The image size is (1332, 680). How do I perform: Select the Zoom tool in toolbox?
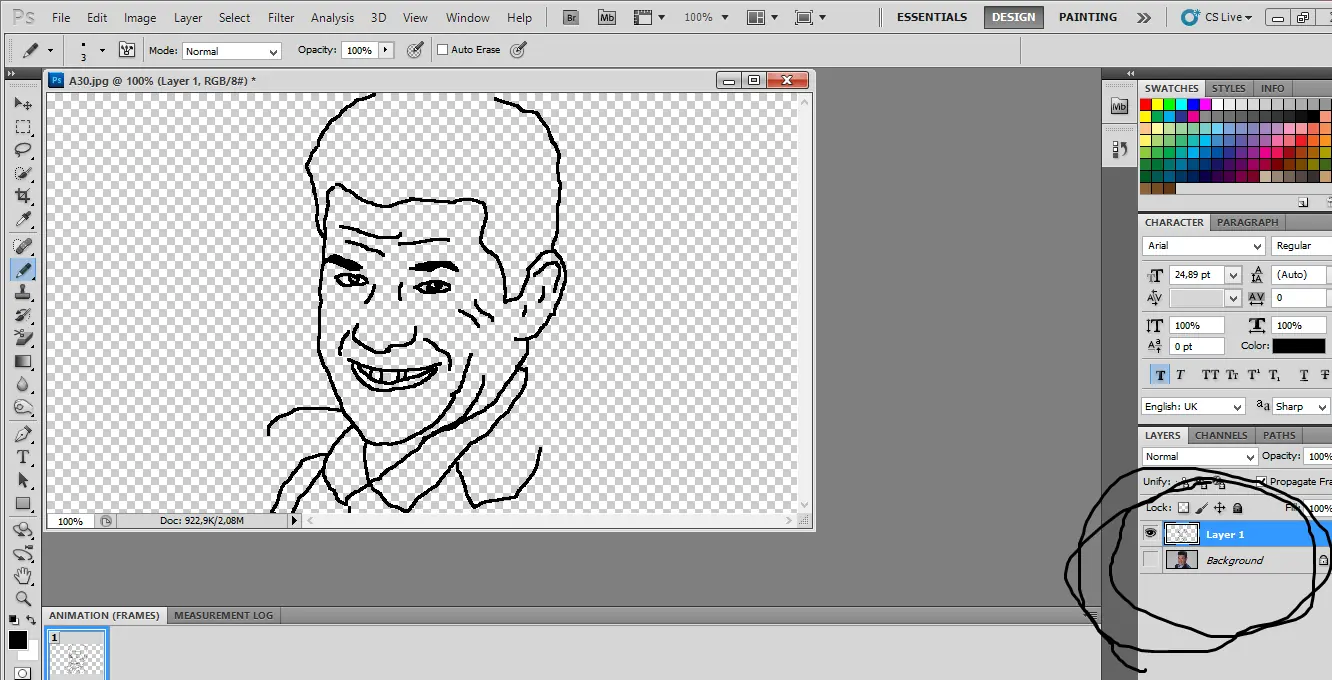(22, 599)
